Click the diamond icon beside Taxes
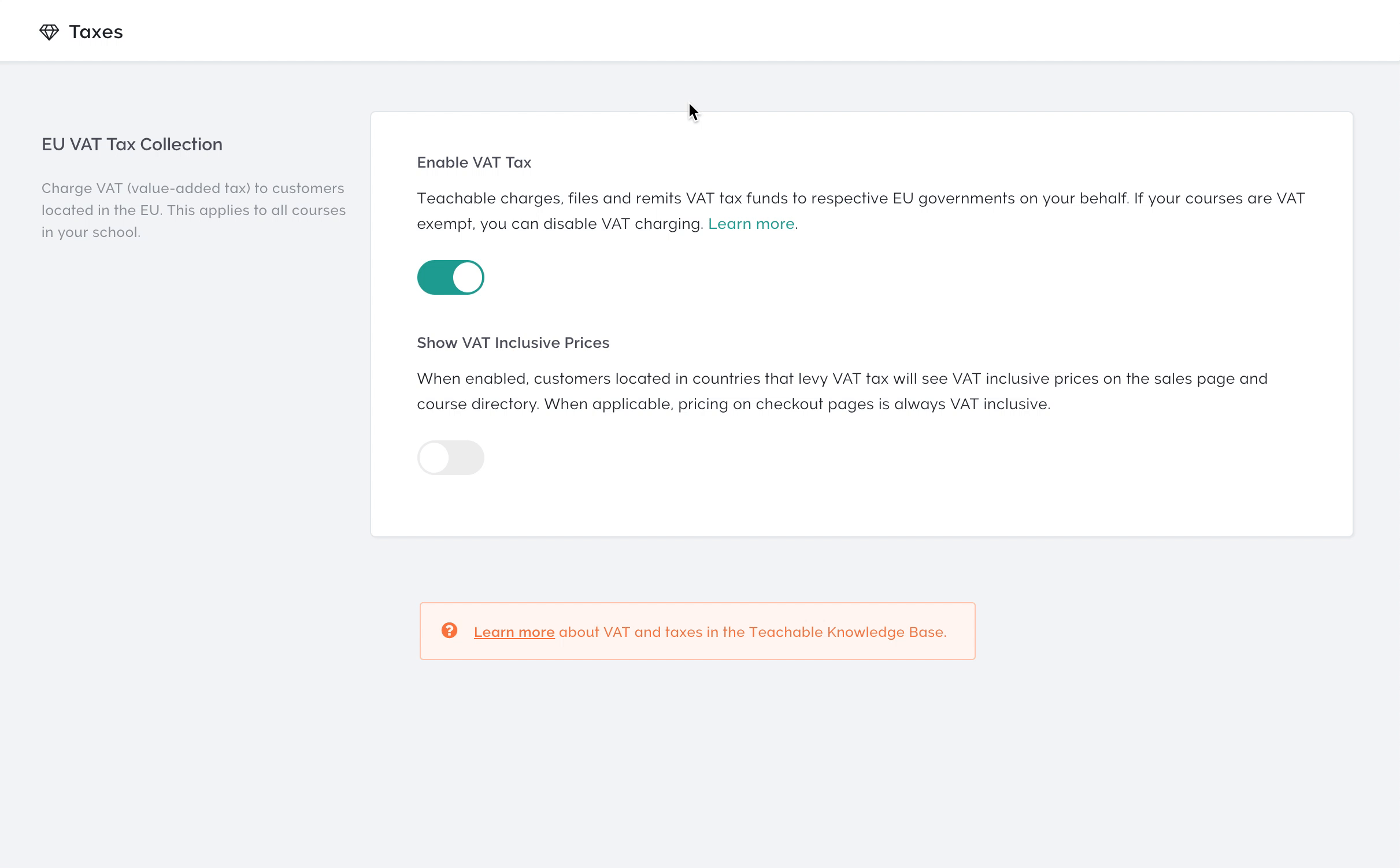This screenshot has height=868, width=1400. [49, 32]
